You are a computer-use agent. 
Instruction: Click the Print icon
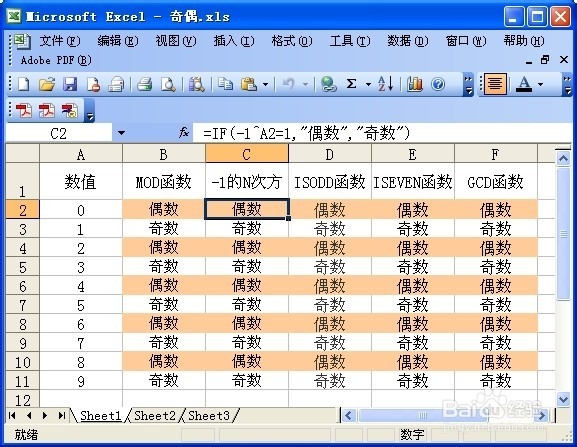[x=145, y=84]
